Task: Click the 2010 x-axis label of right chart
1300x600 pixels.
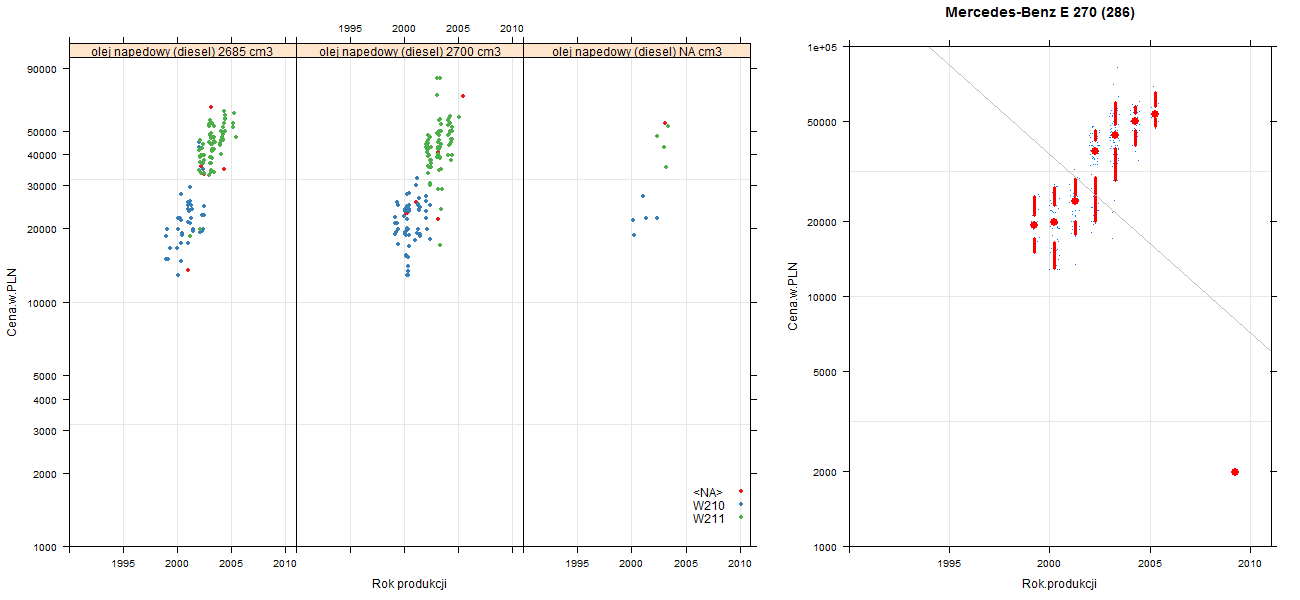Action: [1250, 565]
